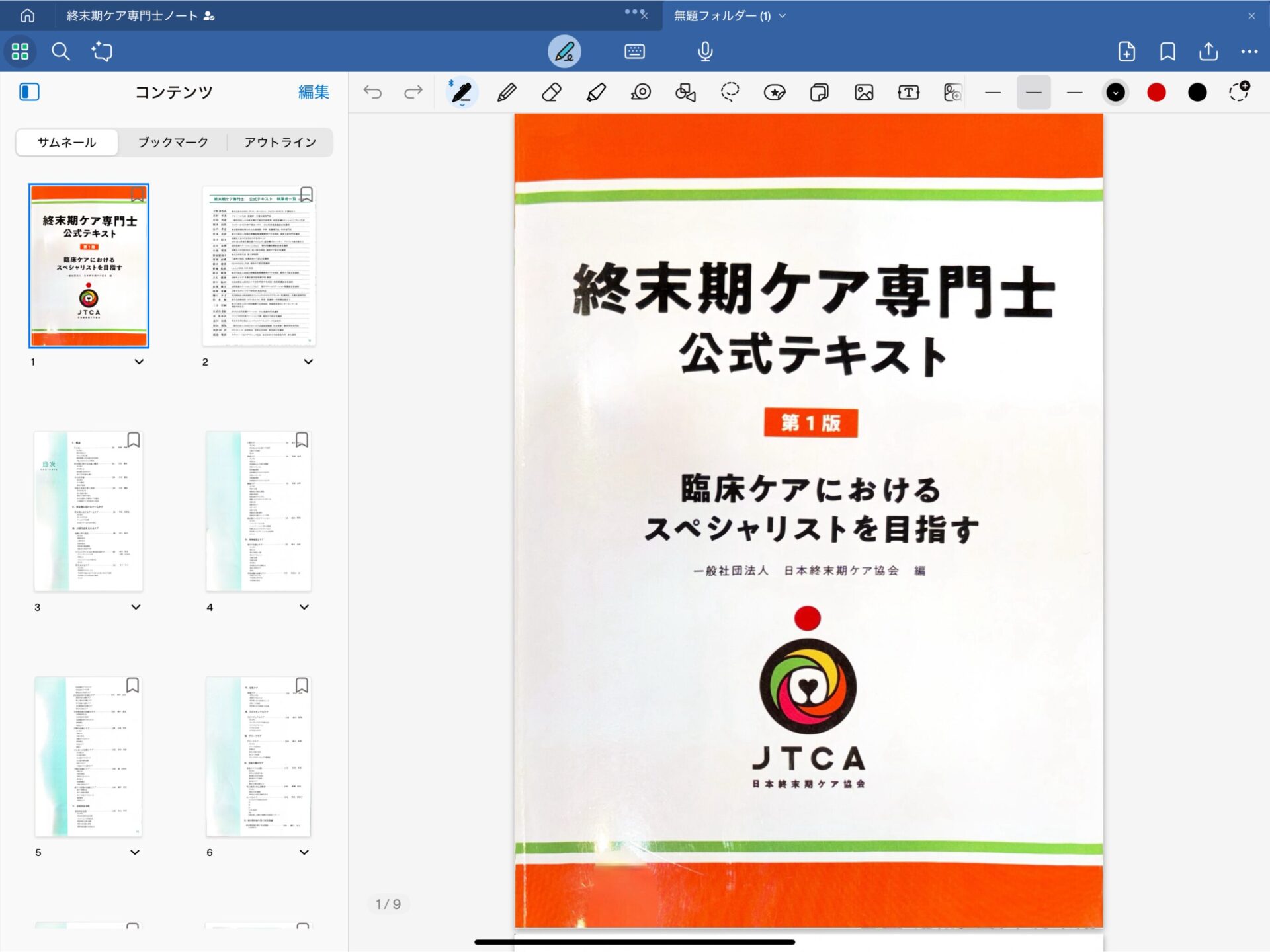Screen dimensions: 1270x952
Task: Toggle bookmark on page 4 thumbnail
Action: coord(302,440)
